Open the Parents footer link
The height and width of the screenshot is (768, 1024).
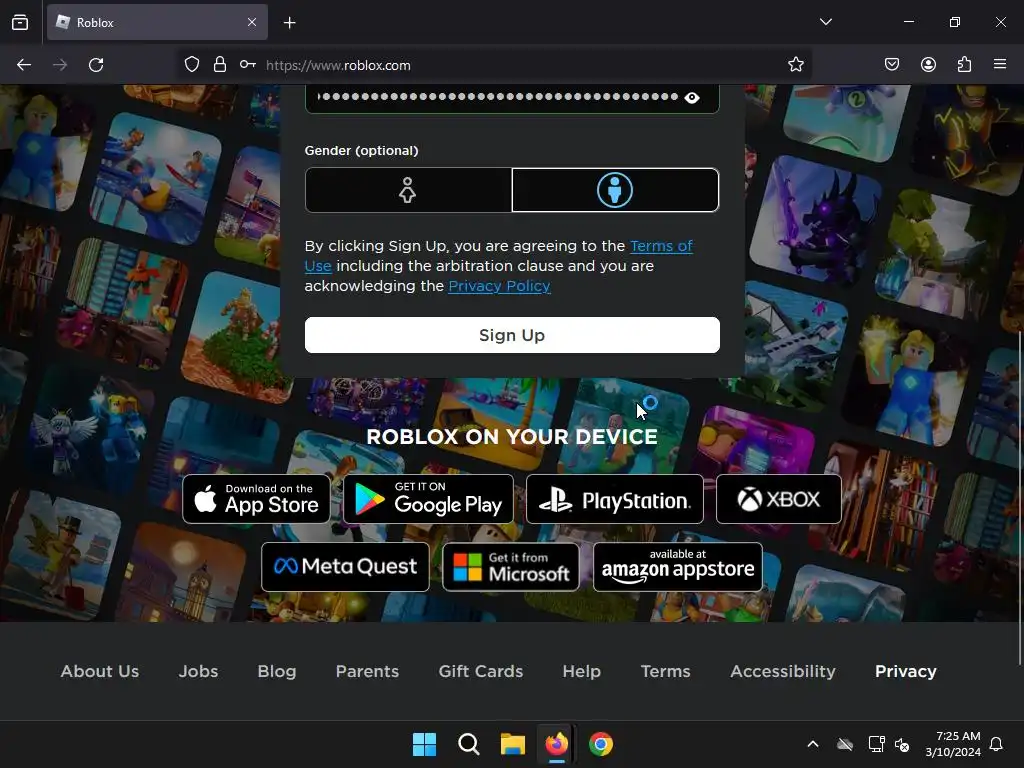tap(367, 671)
